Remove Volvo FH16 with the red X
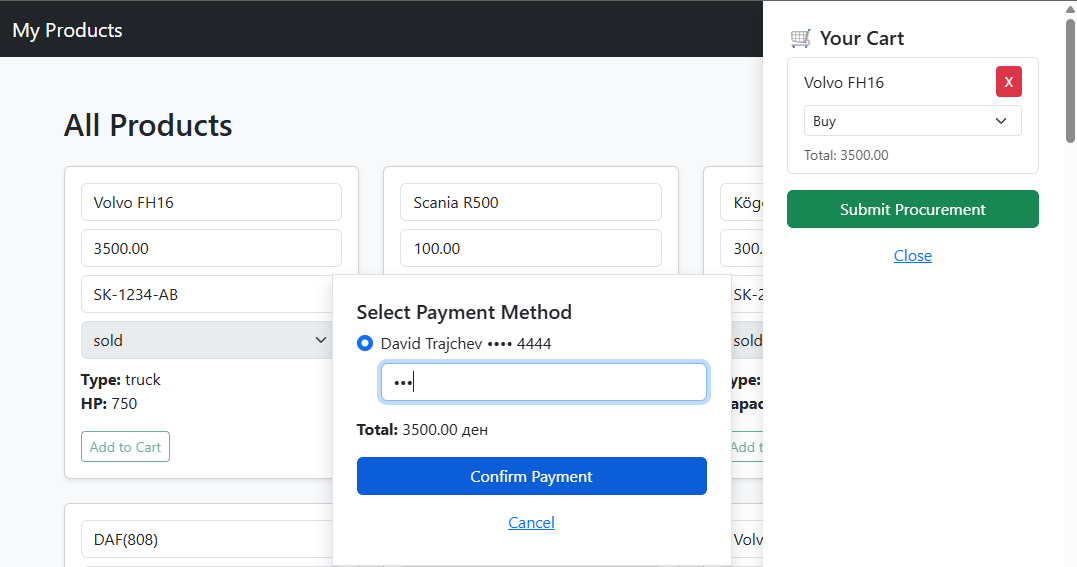 1008,82
